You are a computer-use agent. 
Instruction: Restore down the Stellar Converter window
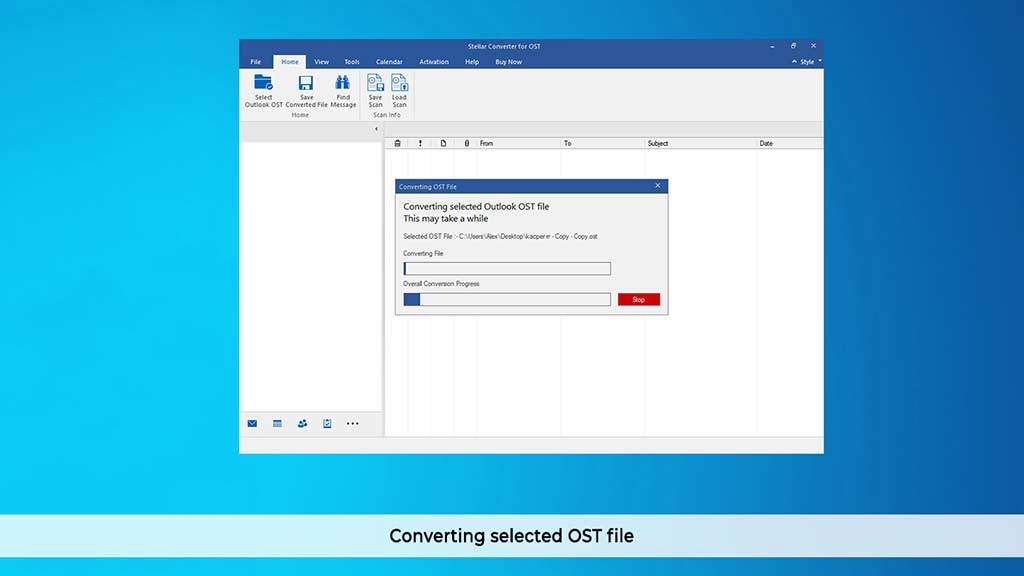tap(793, 46)
